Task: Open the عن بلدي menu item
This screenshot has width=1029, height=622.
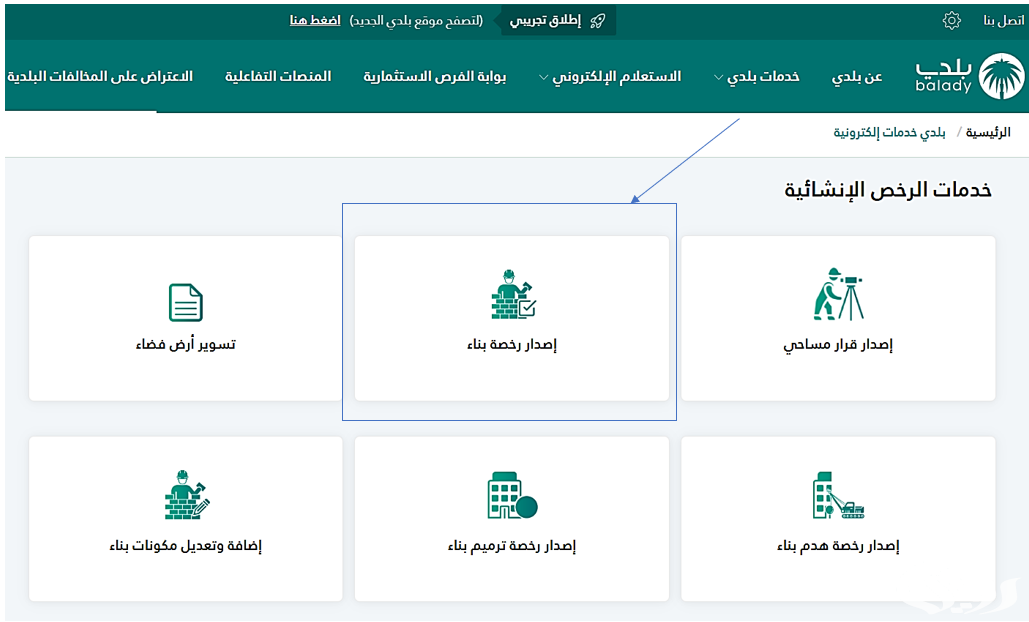Action: 857,77
